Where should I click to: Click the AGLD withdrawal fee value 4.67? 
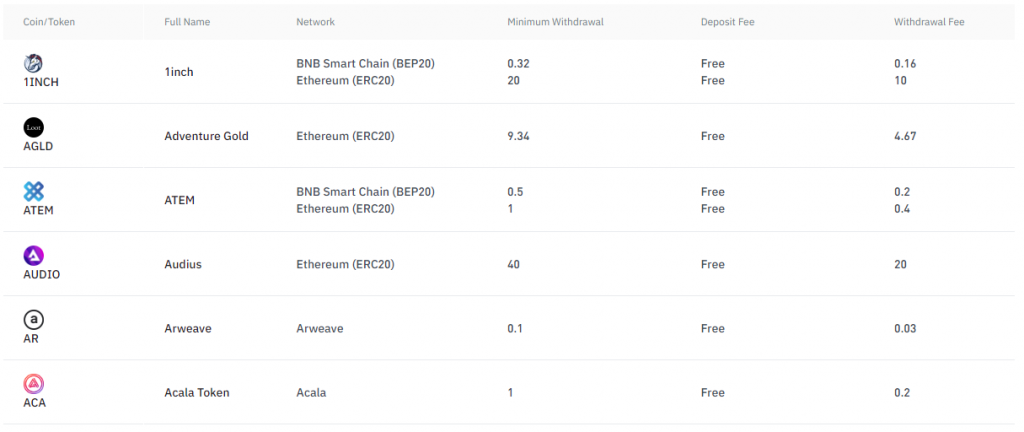tap(905, 136)
